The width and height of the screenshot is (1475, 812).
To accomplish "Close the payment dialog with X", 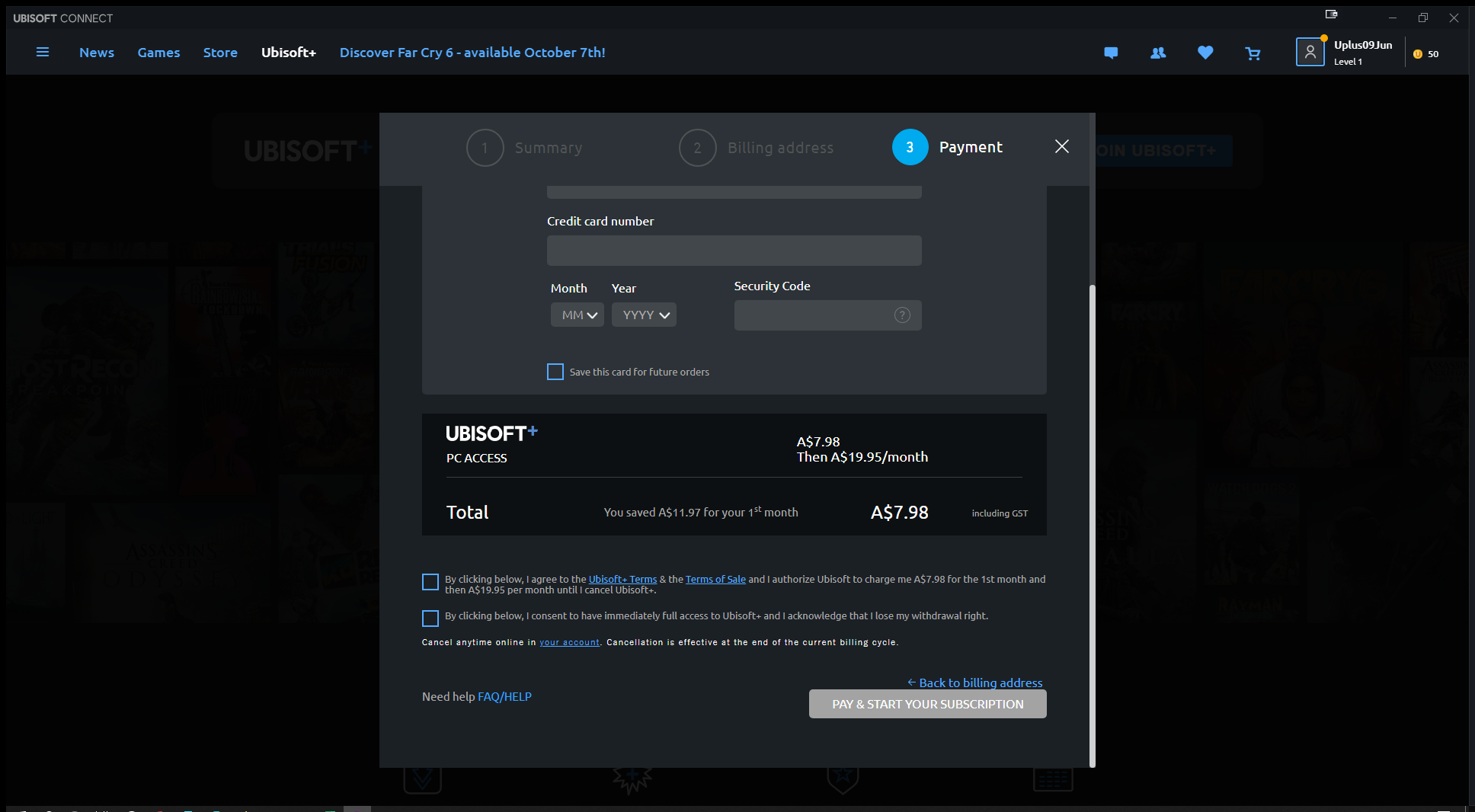I will coord(1061,146).
